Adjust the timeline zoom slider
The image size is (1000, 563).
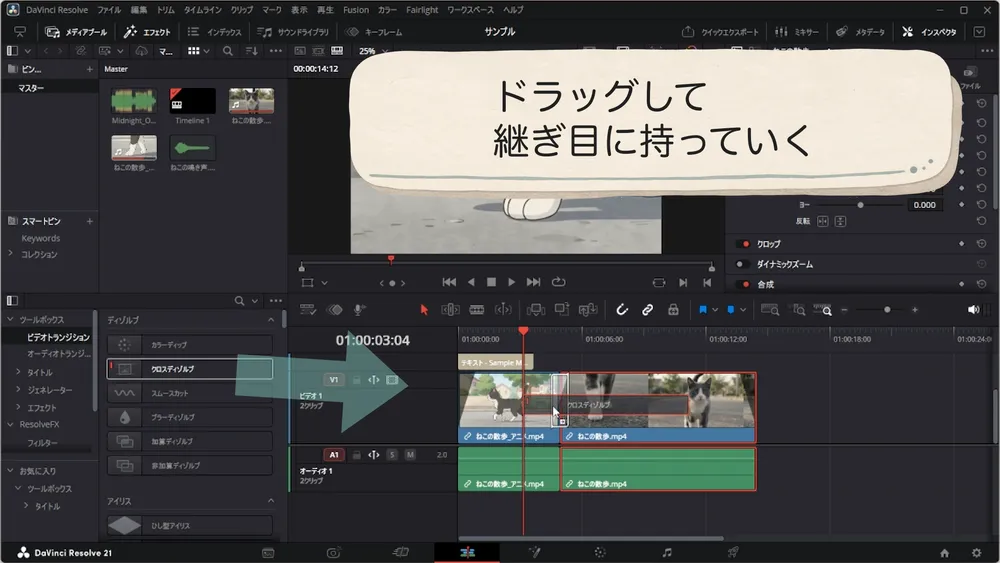click(x=887, y=310)
